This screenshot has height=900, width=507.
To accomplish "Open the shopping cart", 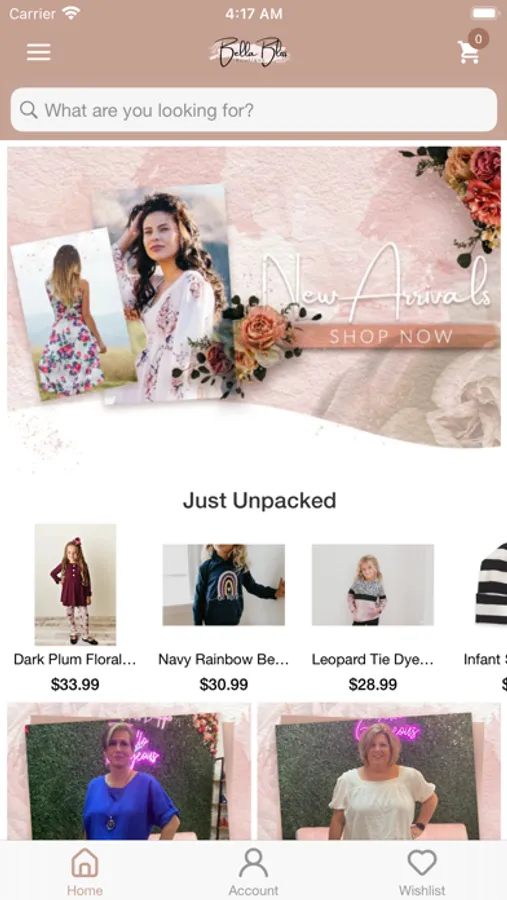I will 469,53.
